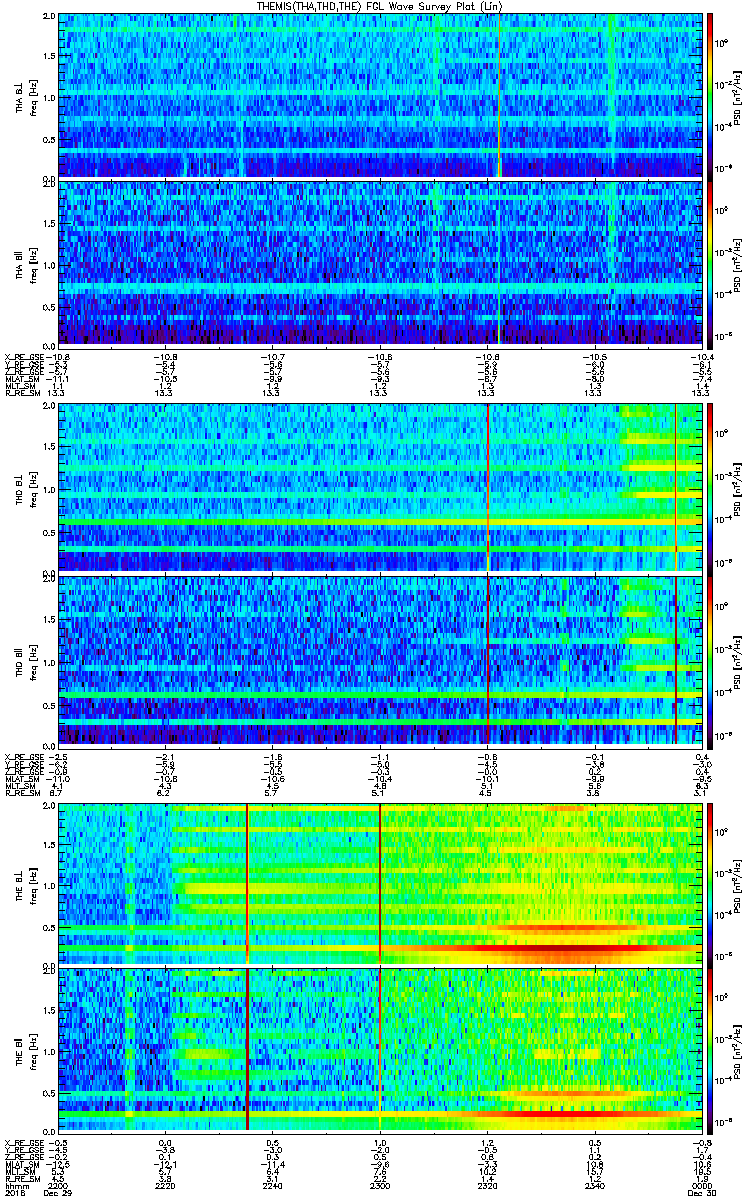This screenshot has width=750, height=1200.
Task: Click the '2320' time tick label
Action: coord(486,1184)
